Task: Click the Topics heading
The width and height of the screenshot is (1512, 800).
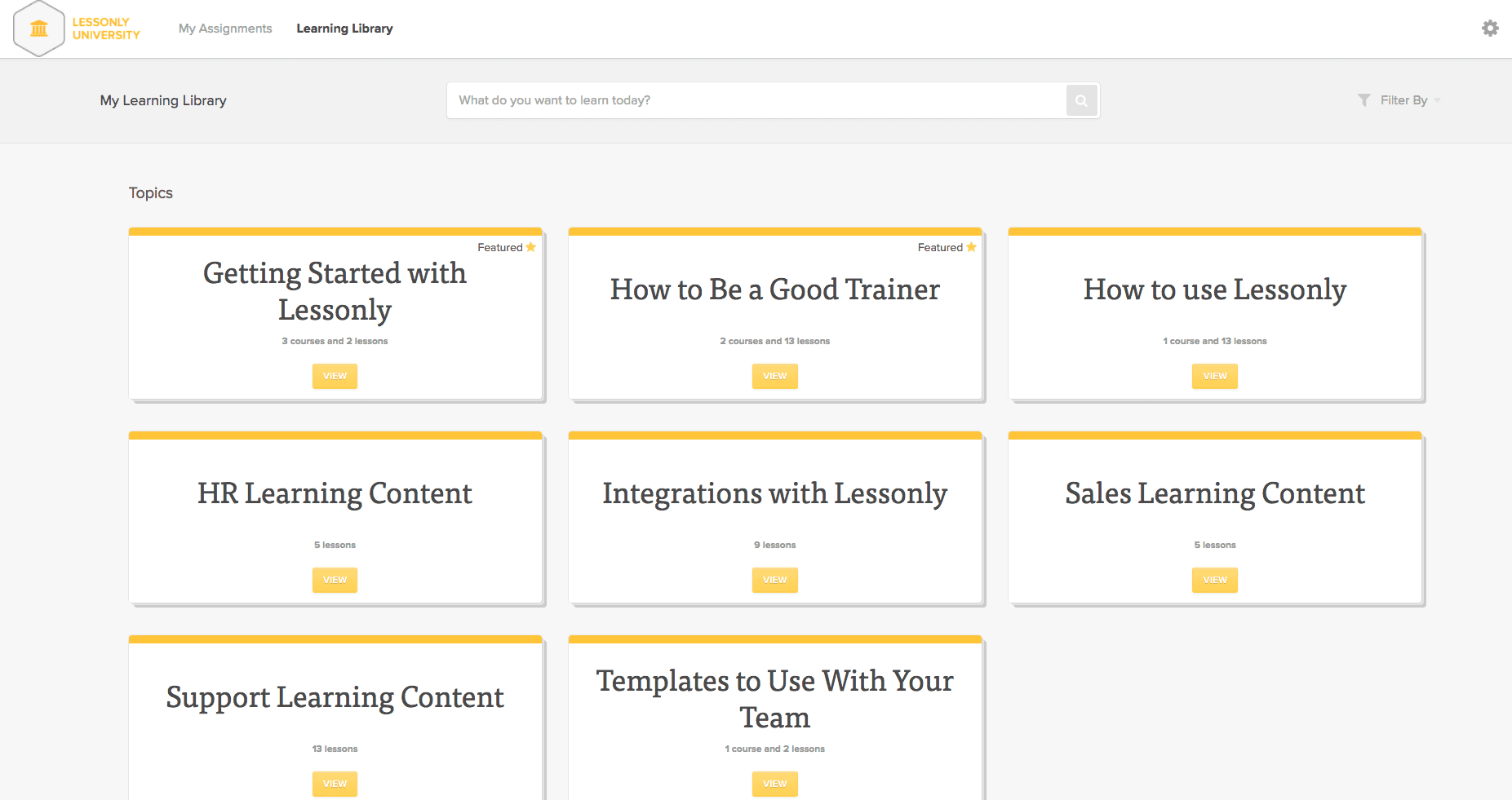Action: [151, 193]
